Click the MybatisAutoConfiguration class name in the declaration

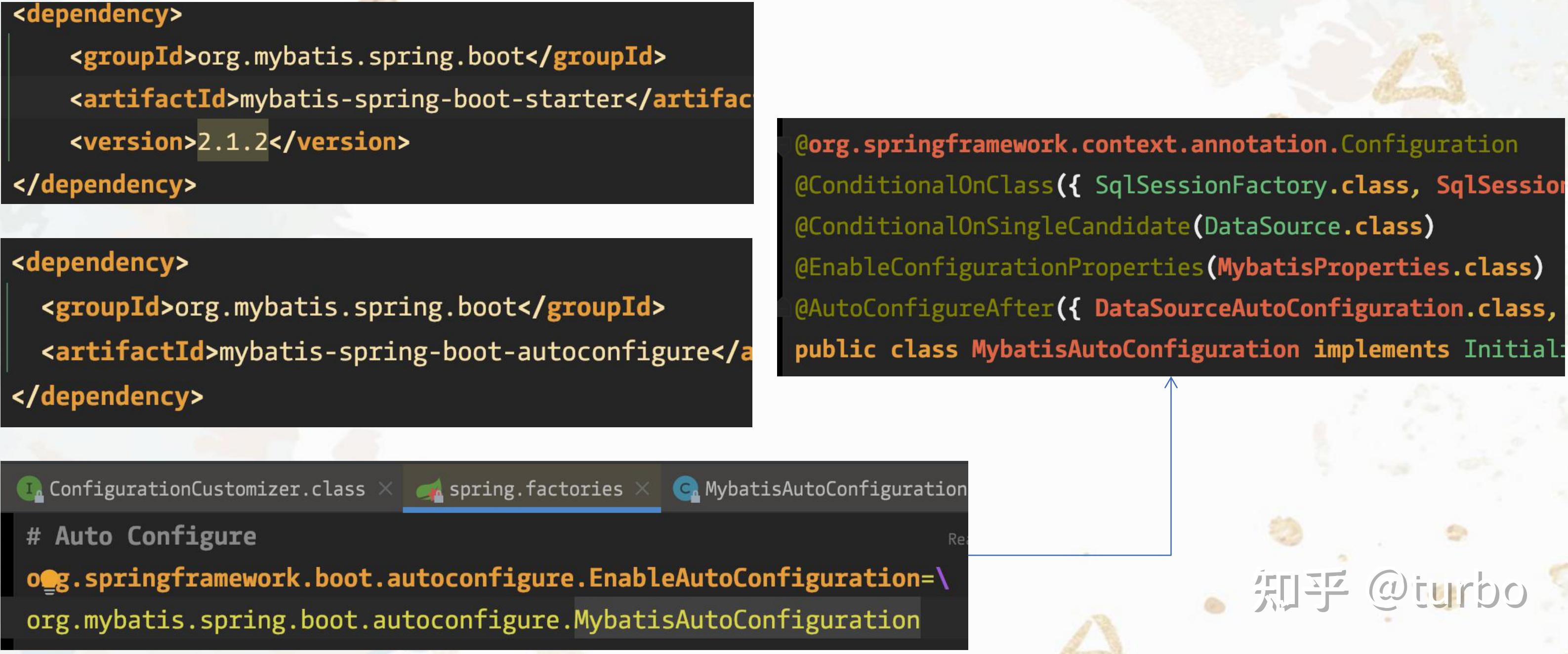1135,349
